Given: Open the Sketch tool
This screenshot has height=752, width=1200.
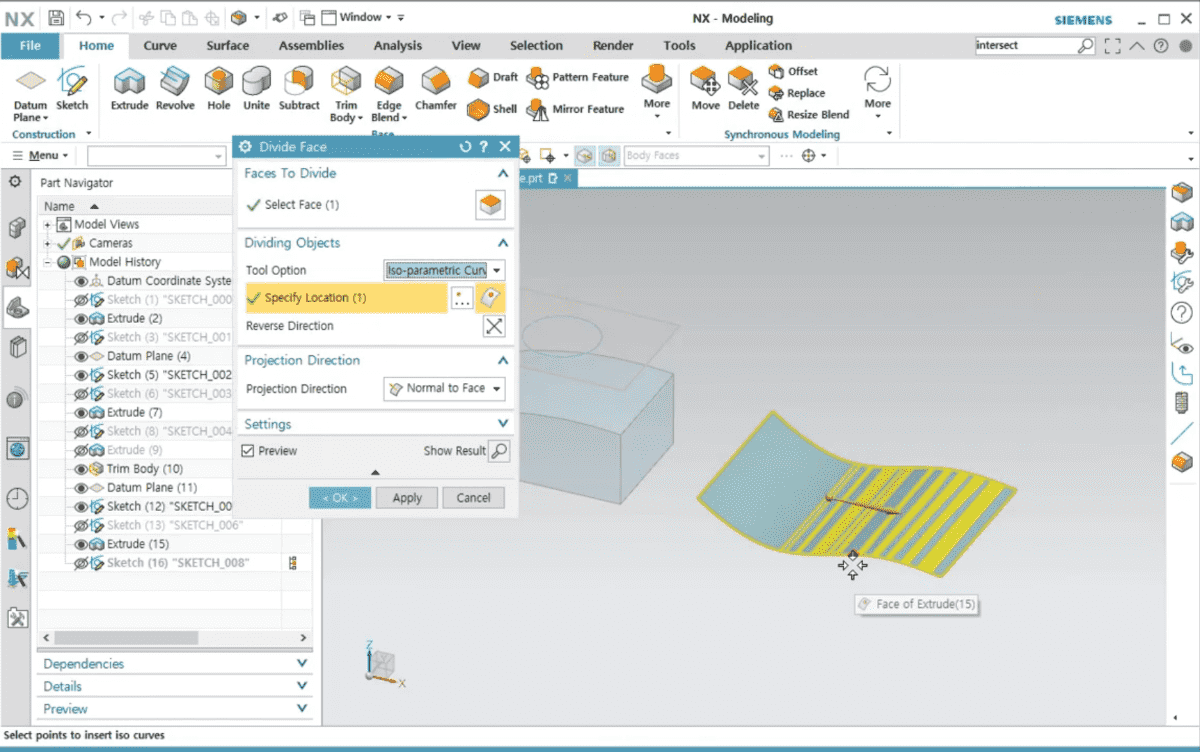Looking at the screenshot, I should pyautogui.click(x=72, y=90).
